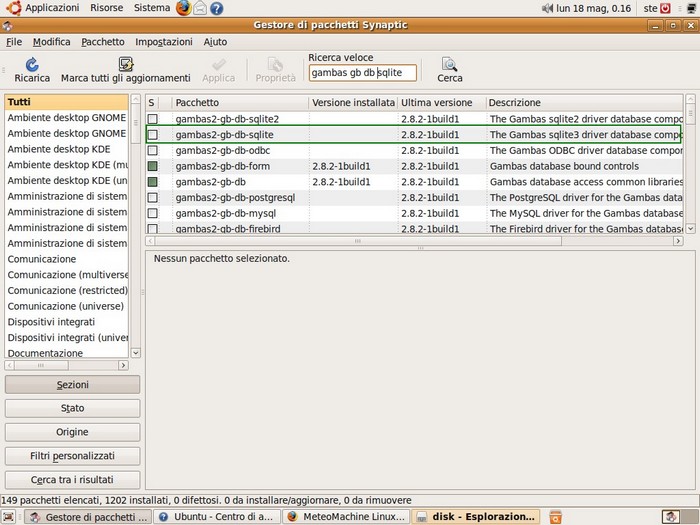Click the Ricarica reload icon
Image resolution: width=700 pixels, height=525 pixels.
point(32,64)
